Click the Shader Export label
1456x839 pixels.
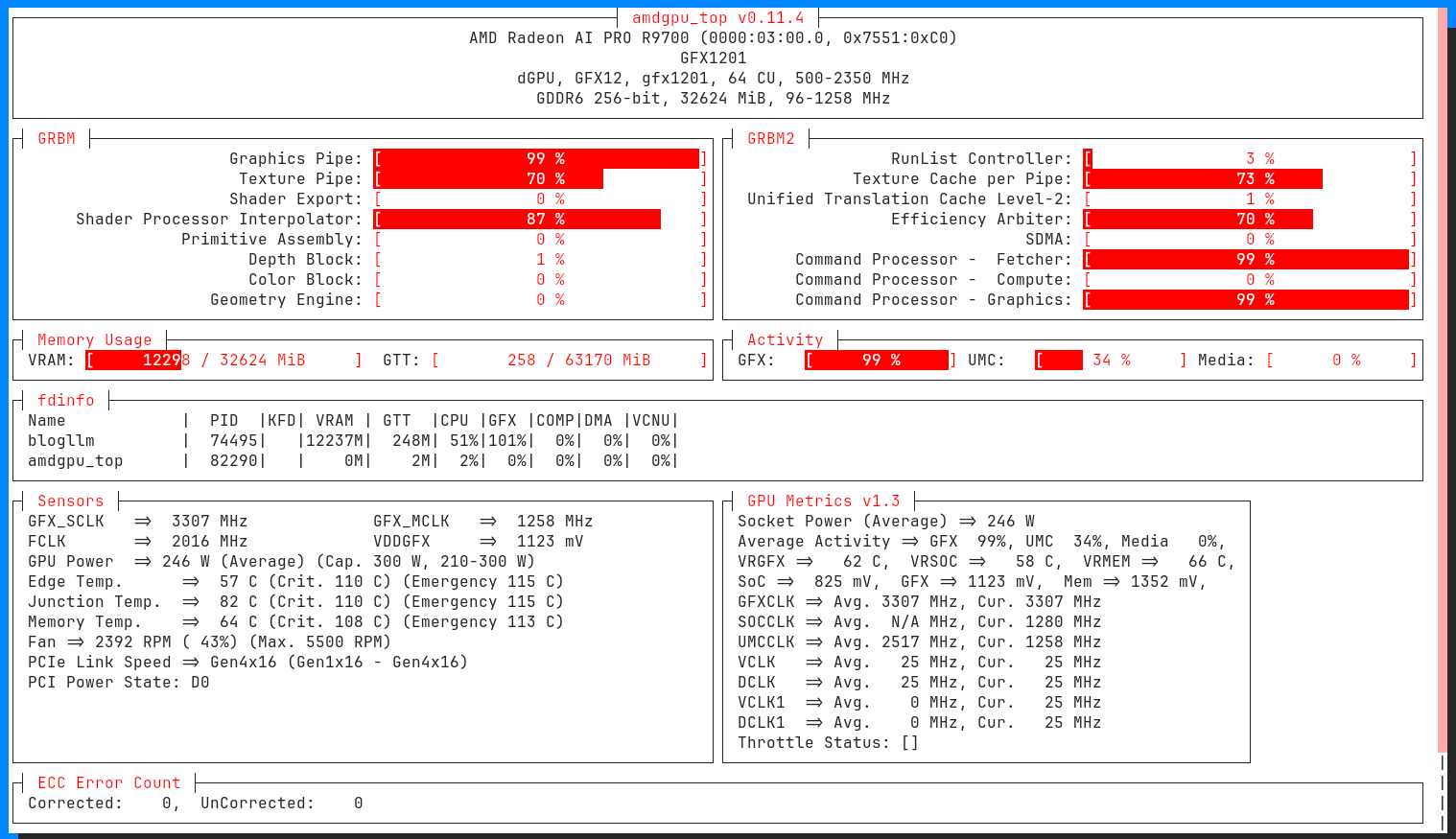tap(295, 198)
